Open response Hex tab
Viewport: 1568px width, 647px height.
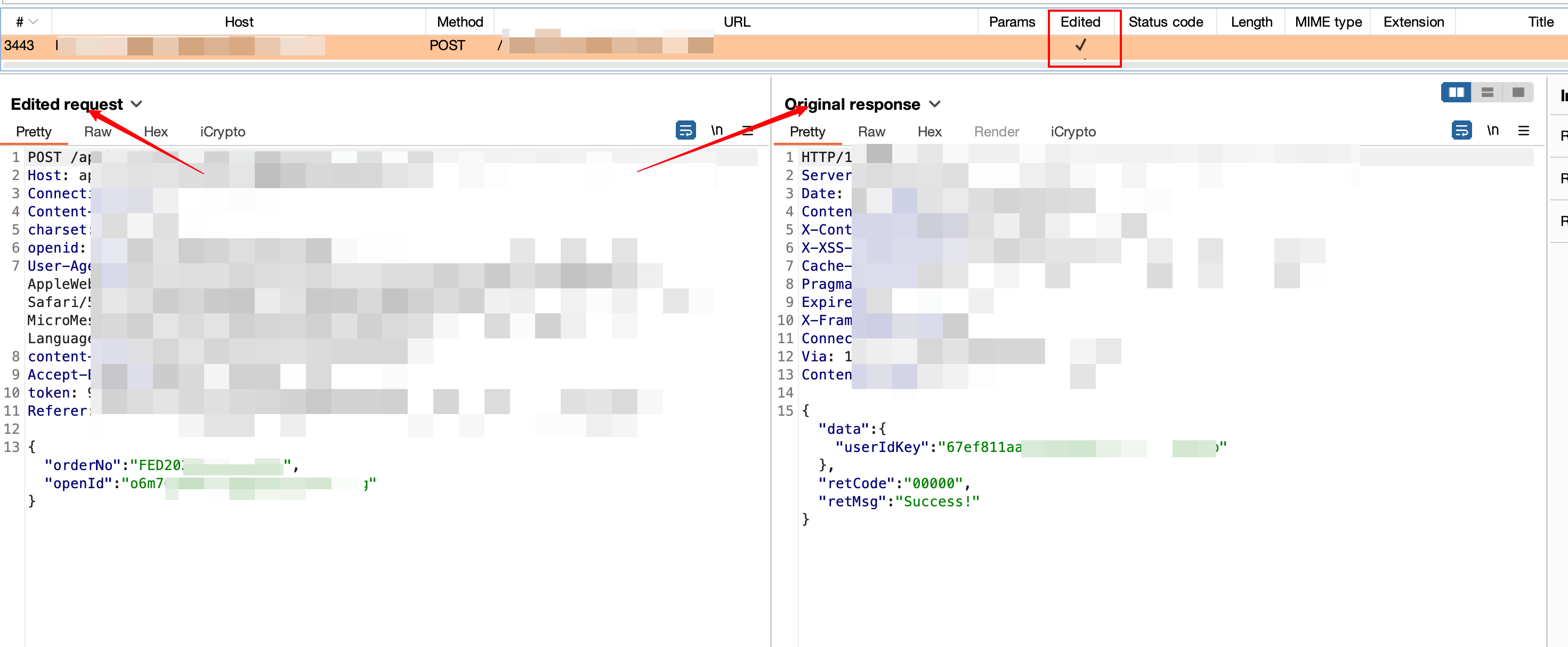tap(929, 132)
